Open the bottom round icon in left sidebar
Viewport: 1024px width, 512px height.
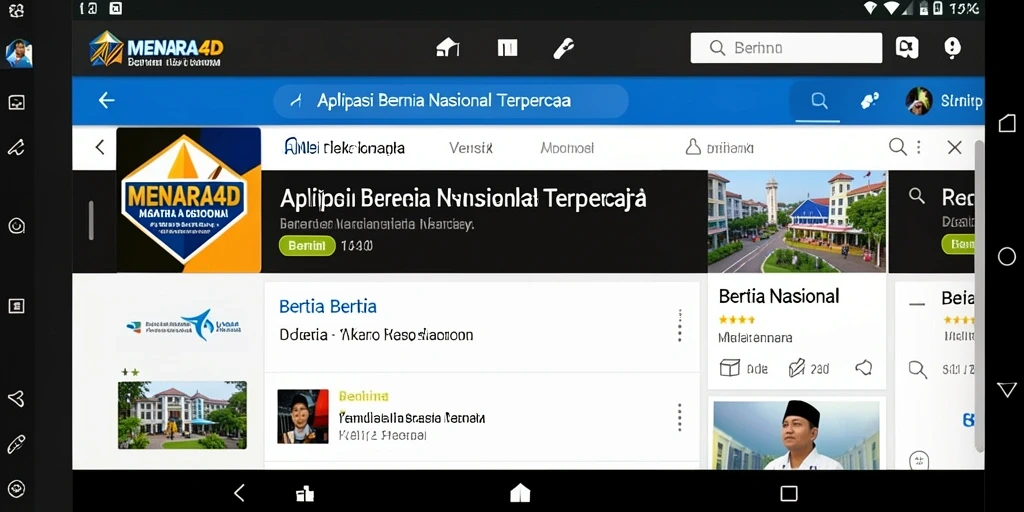16,488
